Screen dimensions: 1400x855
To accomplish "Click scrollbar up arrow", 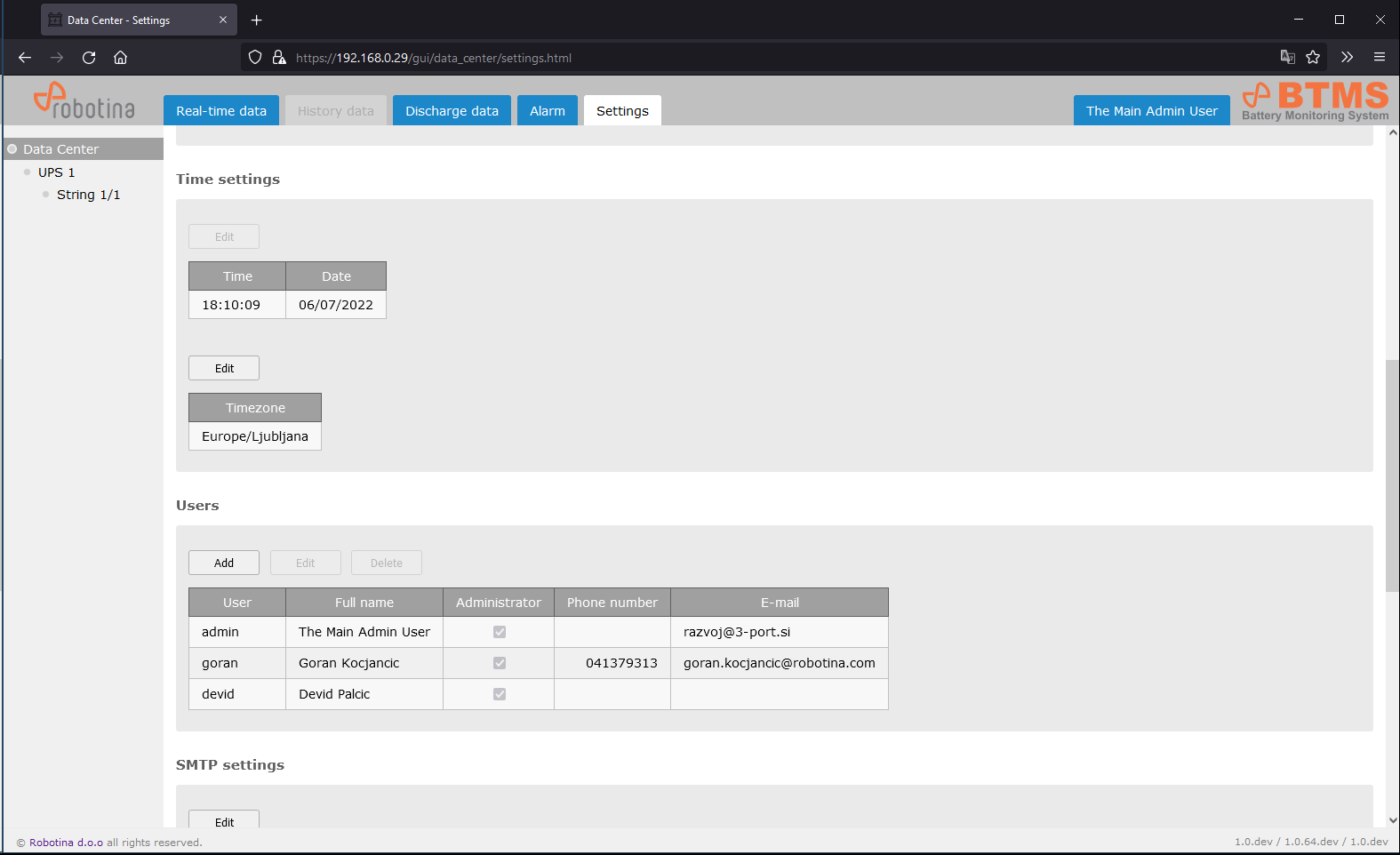I will point(1393,132).
